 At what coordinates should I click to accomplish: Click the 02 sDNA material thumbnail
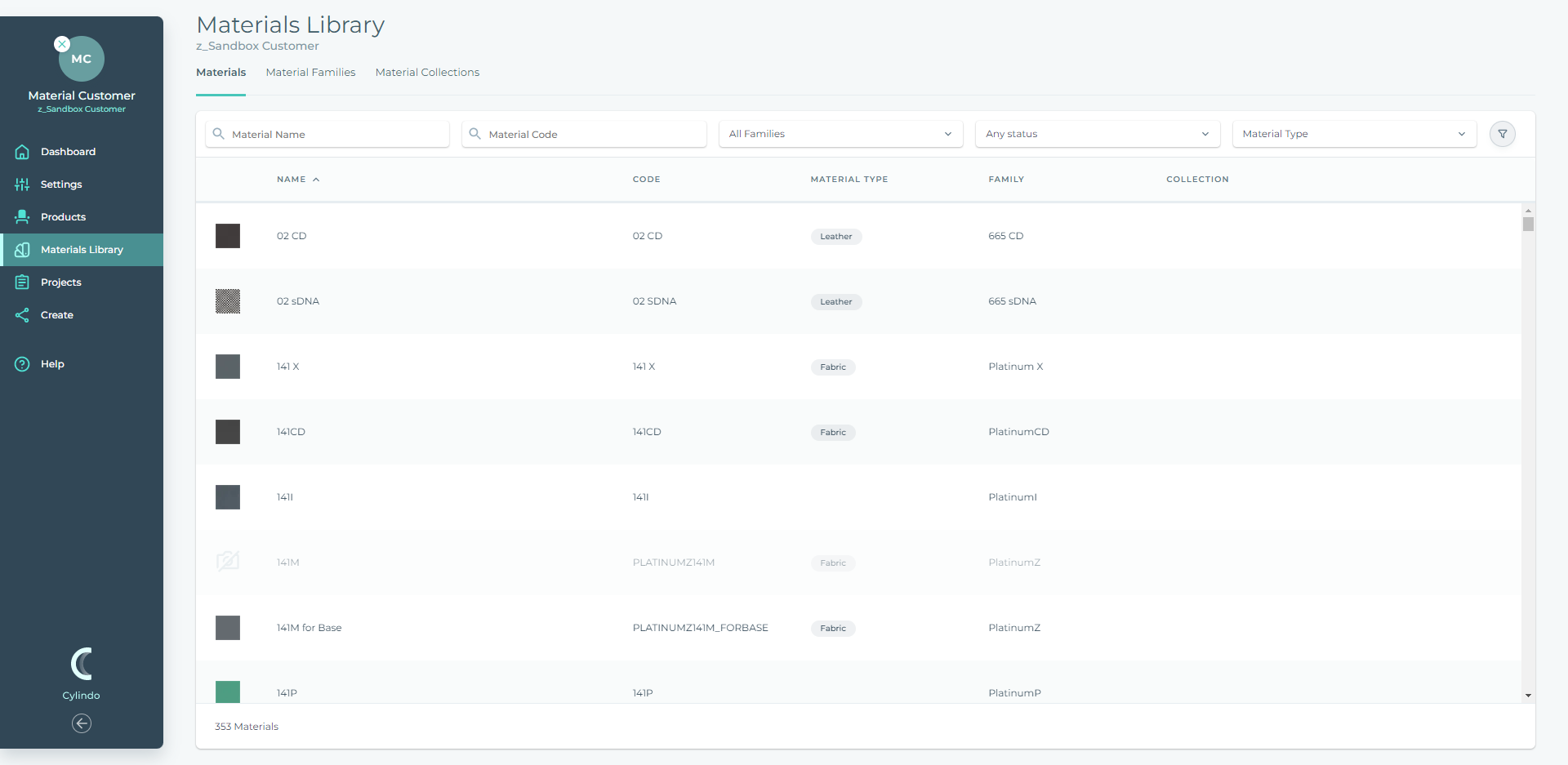tap(228, 301)
